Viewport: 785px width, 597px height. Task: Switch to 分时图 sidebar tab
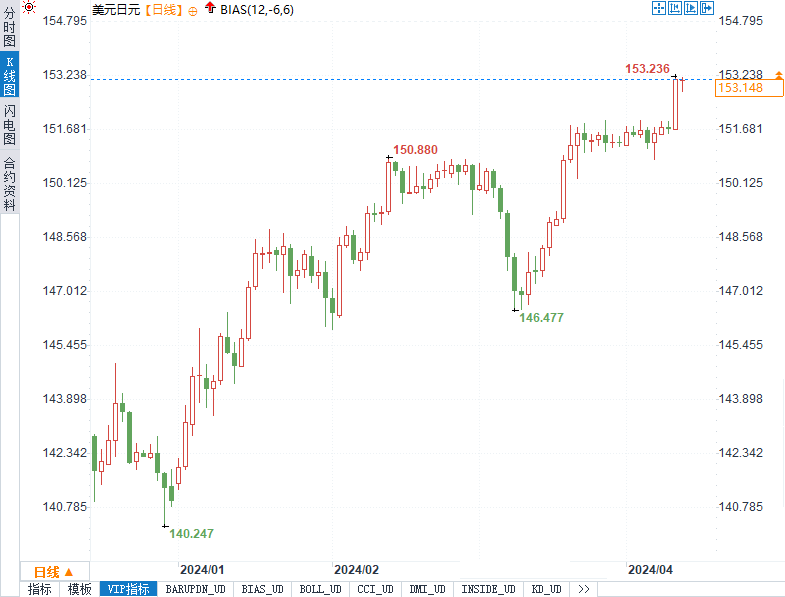(9, 32)
